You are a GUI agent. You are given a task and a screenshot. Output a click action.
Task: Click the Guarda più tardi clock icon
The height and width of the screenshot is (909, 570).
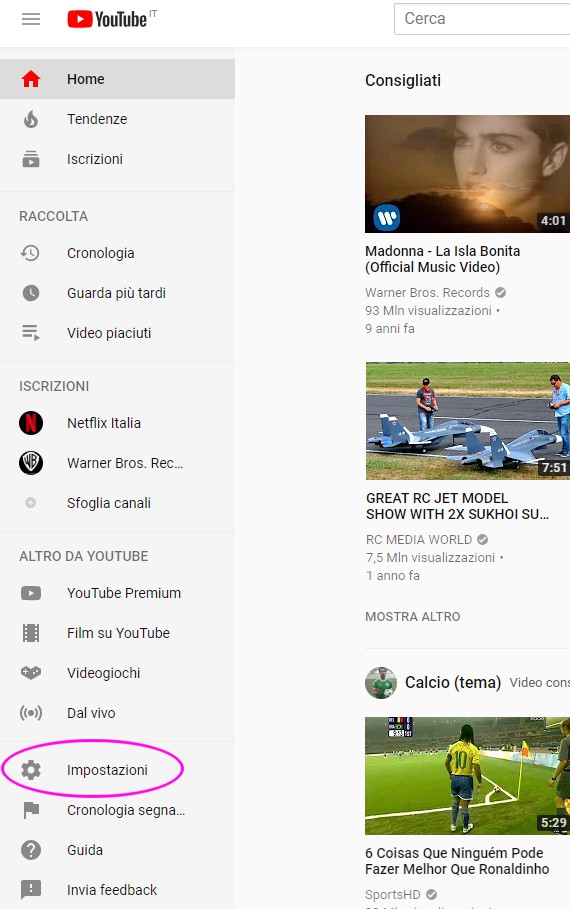pyautogui.click(x=31, y=293)
